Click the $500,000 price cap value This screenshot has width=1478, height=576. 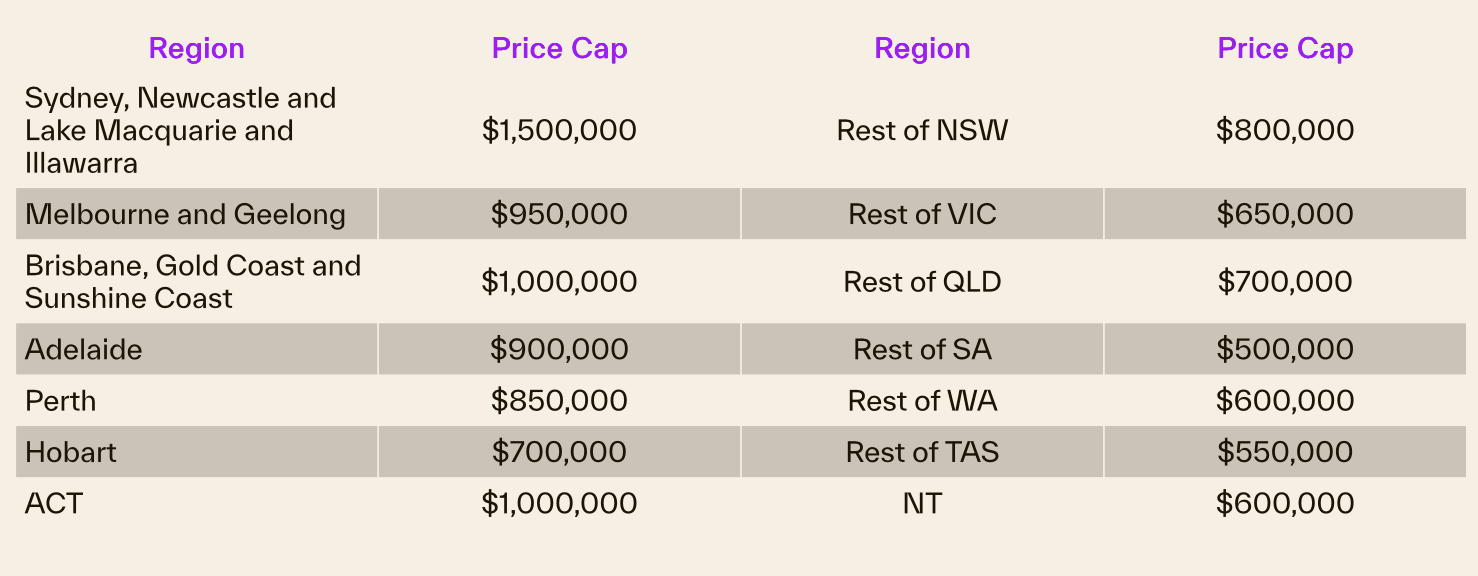1285,349
